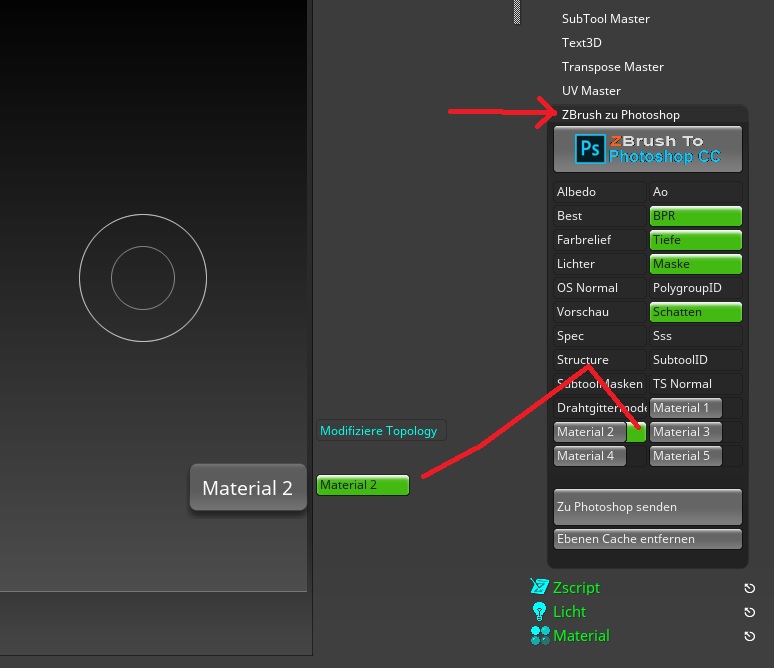Turn off the Schatten pass
The image size is (774, 668).
click(x=696, y=312)
